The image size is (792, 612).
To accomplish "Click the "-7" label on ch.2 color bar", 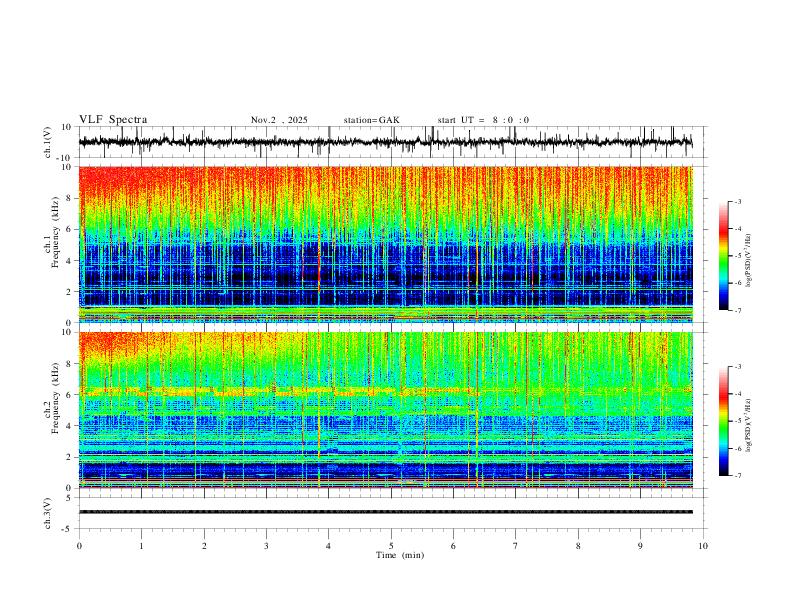I will (738, 476).
